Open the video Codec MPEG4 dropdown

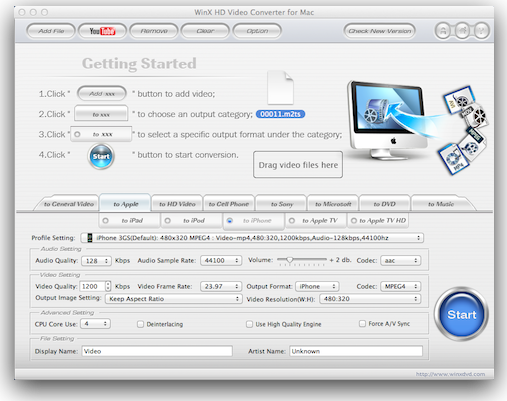point(400,286)
